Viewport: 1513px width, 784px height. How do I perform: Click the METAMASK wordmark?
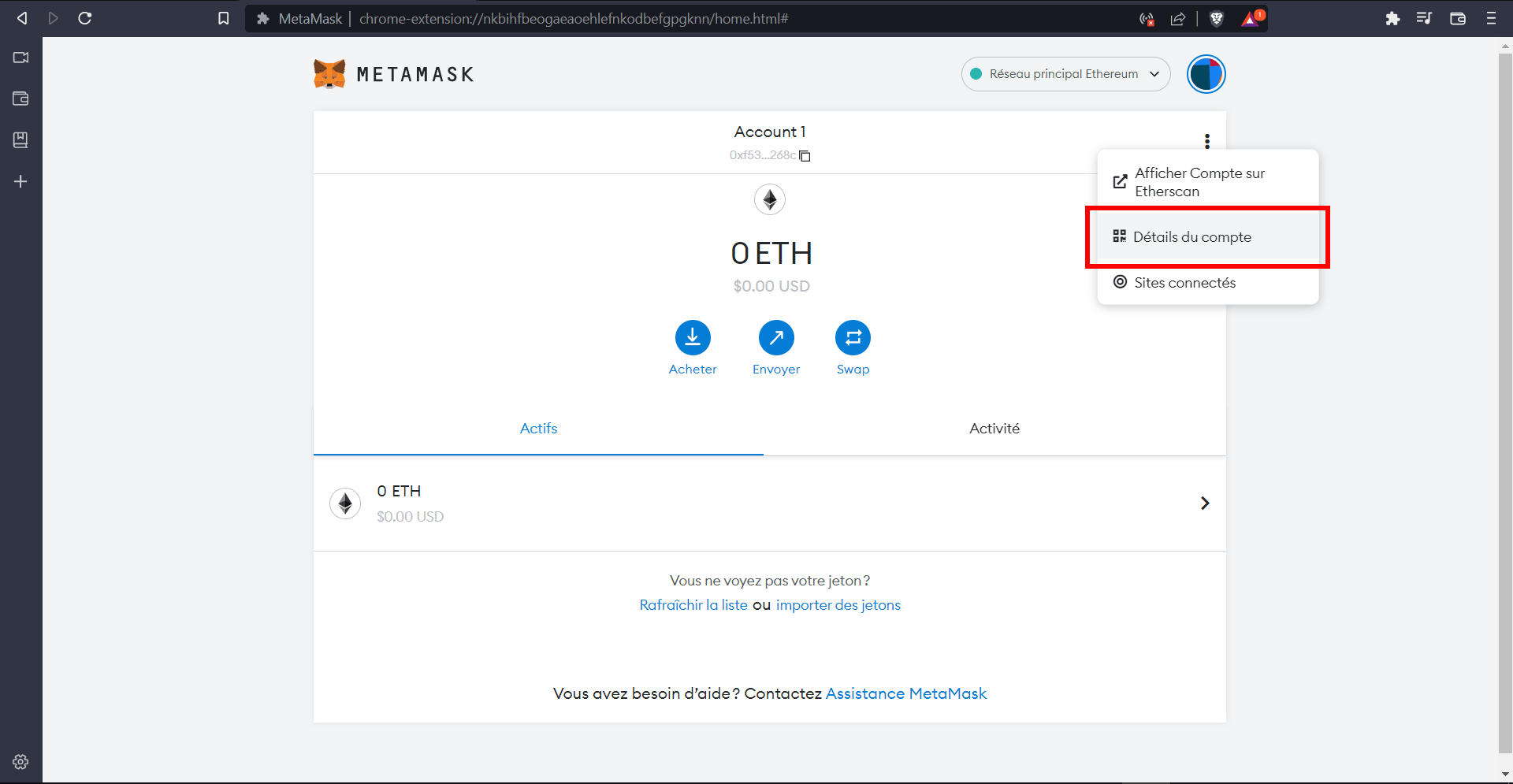[415, 75]
